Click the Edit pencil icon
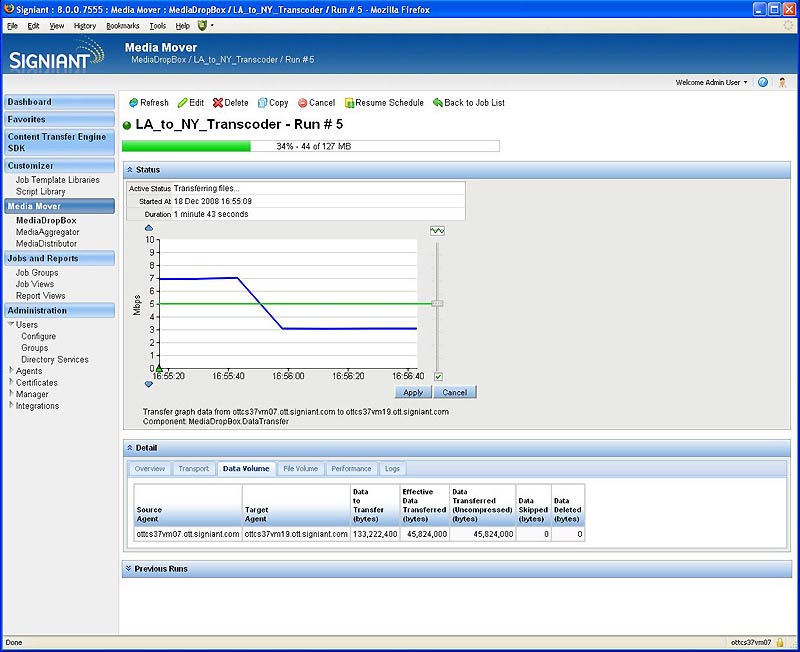Viewport: 800px width, 652px height. 182,103
